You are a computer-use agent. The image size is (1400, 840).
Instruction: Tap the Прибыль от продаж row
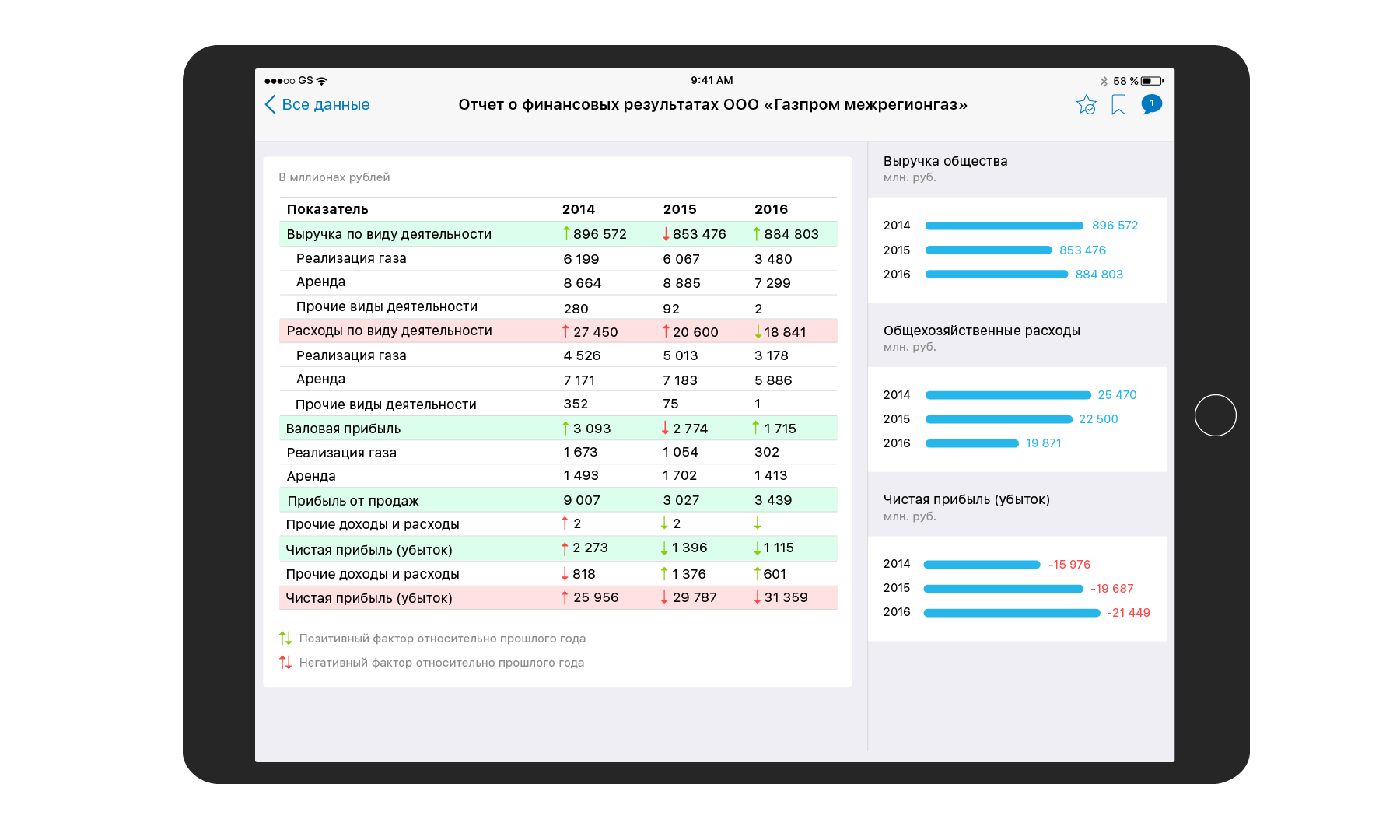(353, 501)
